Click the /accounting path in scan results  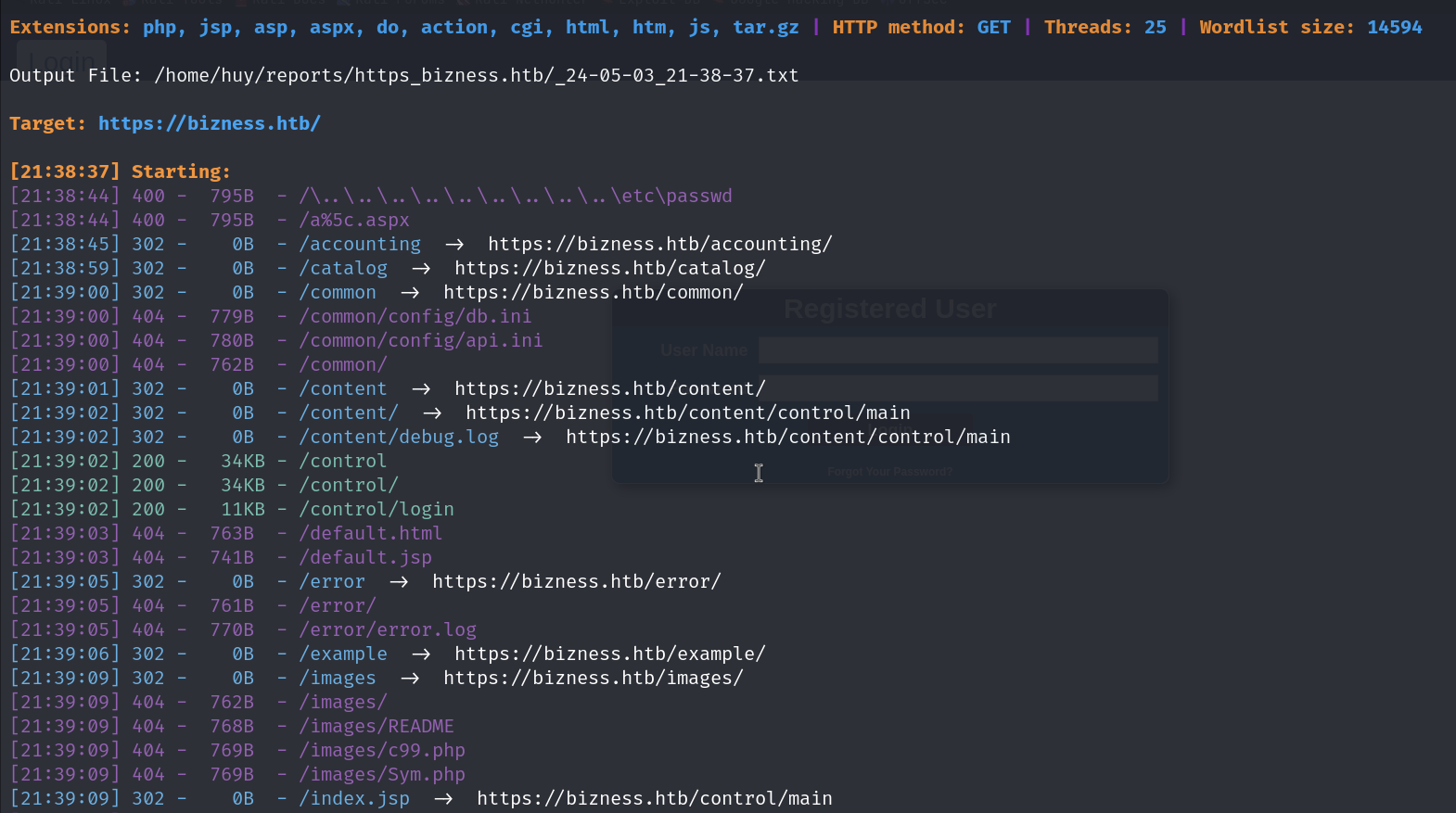point(360,244)
